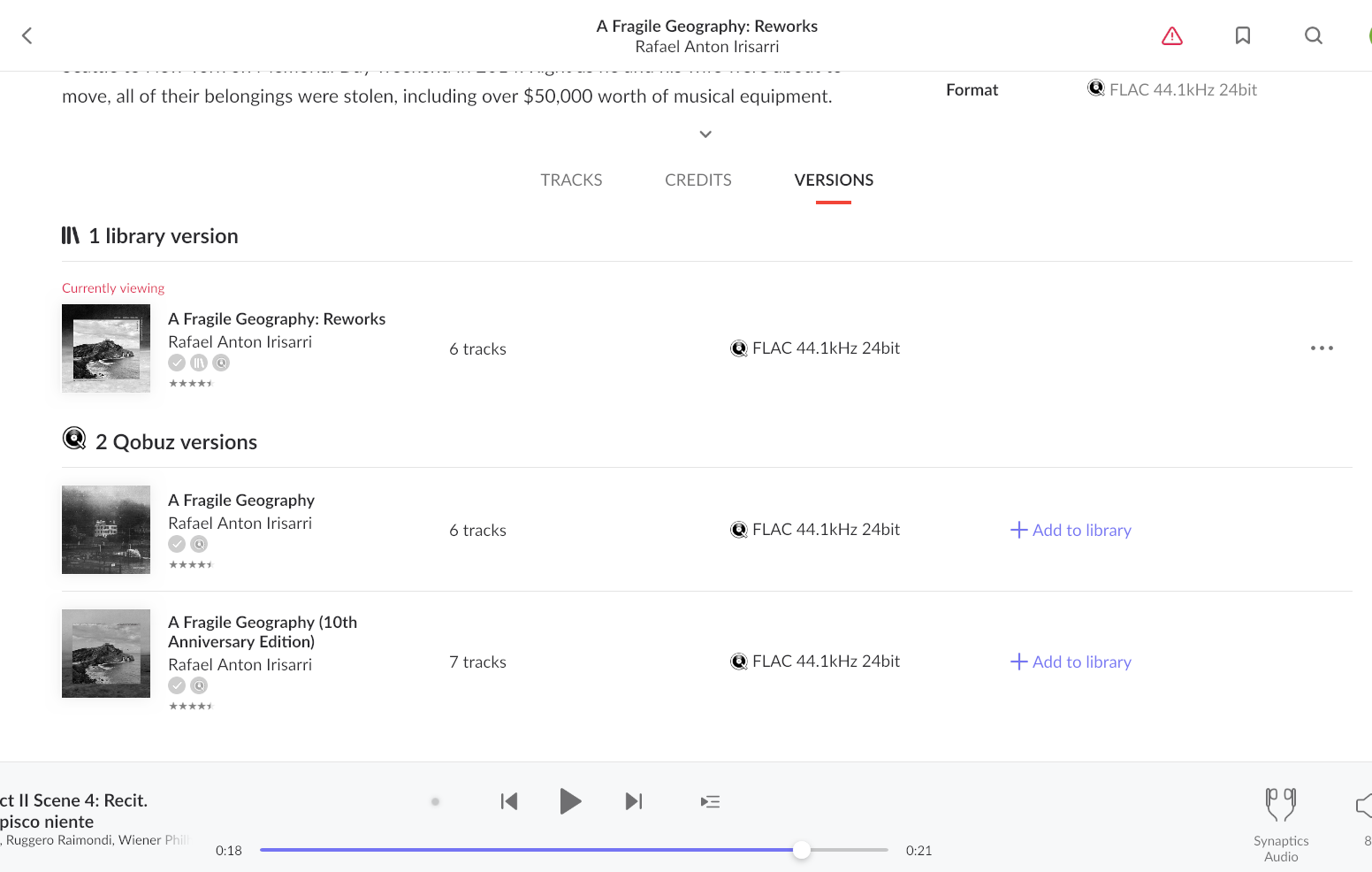
Task: Open A Fragile Geography album cover thumbnail
Action: (x=106, y=530)
